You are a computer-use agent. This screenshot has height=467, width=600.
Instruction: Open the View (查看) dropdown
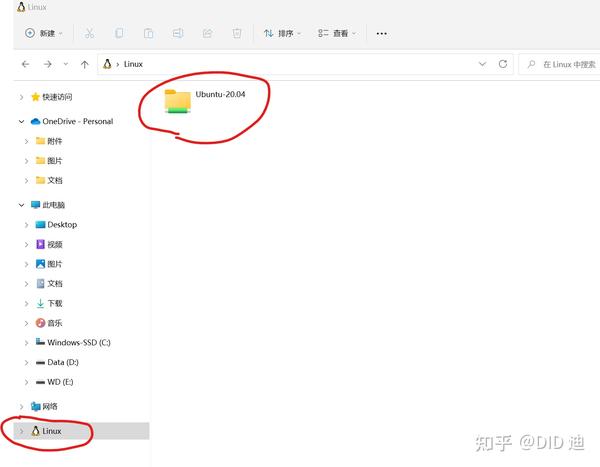tap(337, 33)
